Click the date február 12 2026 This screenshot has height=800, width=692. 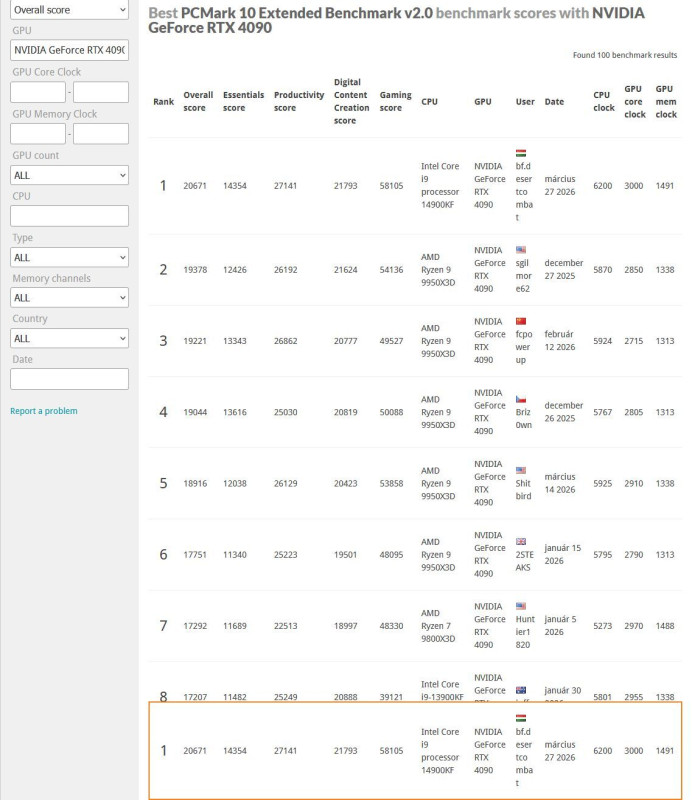pos(560,341)
